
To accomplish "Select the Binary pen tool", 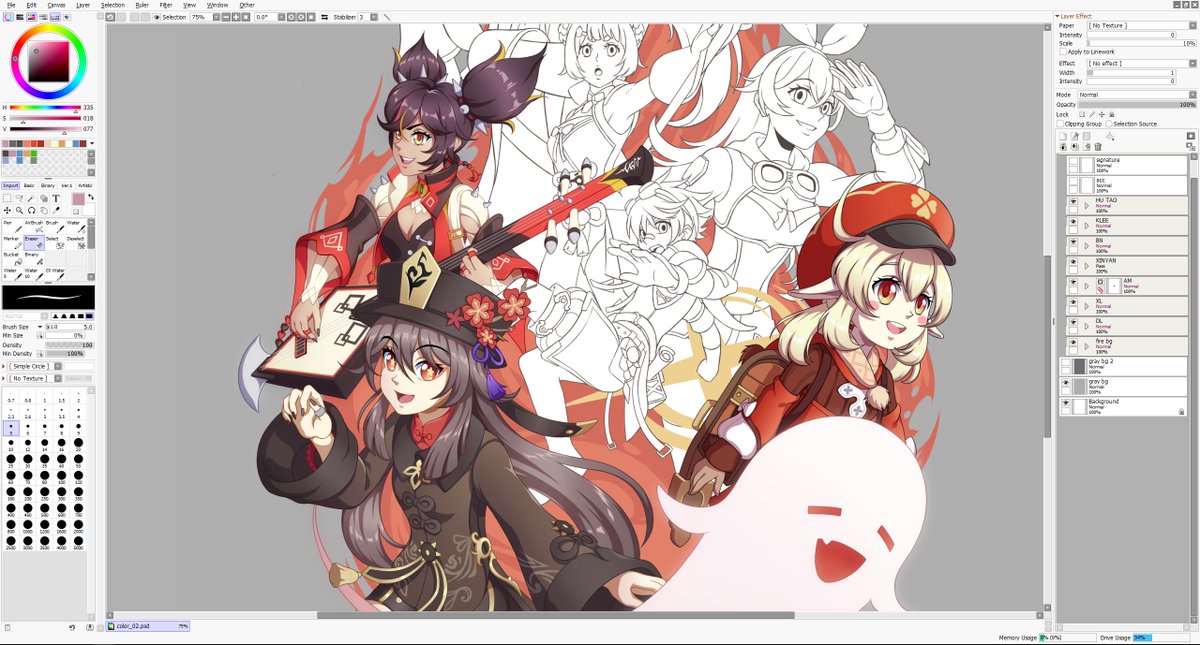I will (x=32, y=259).
